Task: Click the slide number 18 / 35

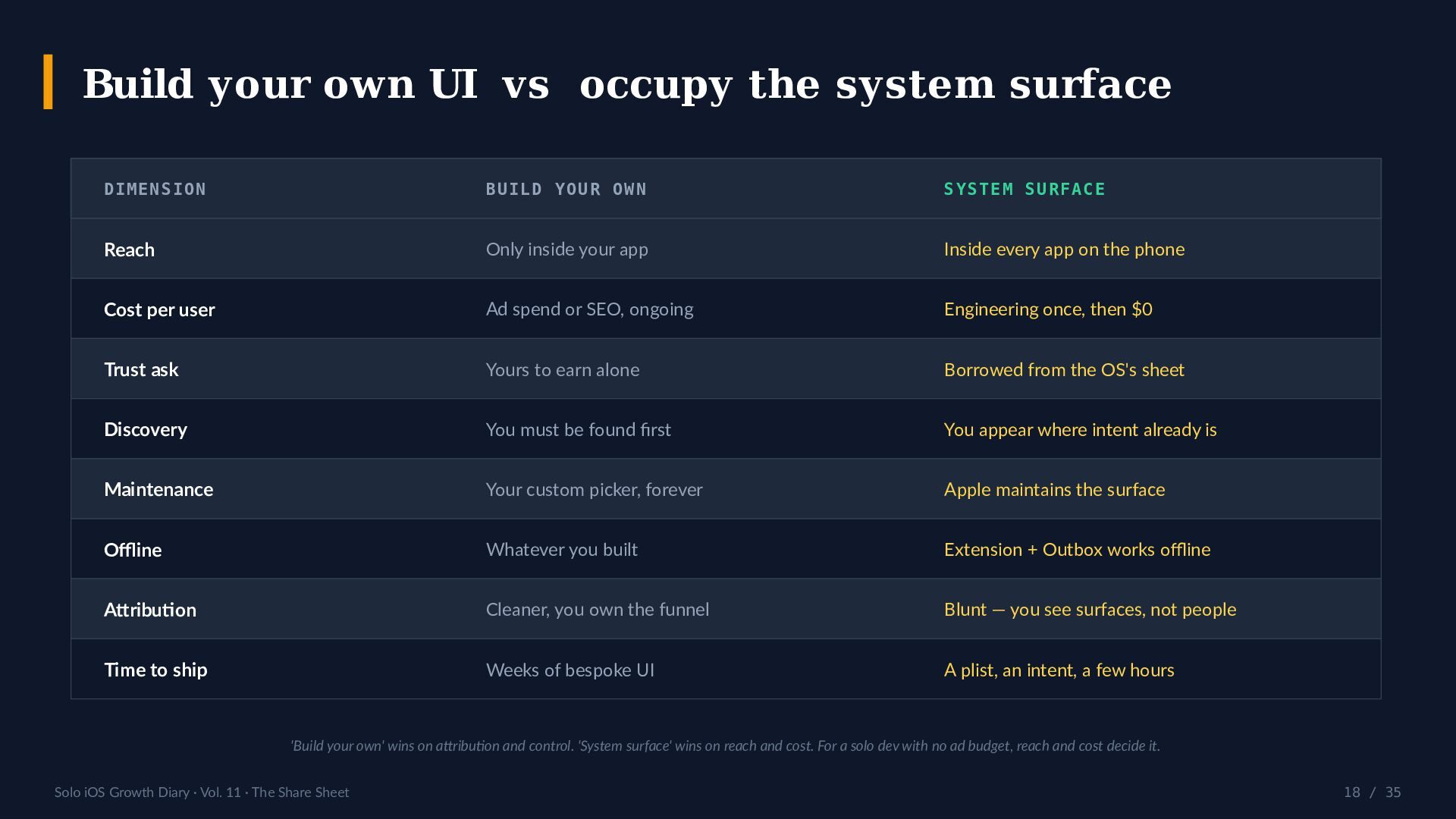Action: (x=1372, y=792)
